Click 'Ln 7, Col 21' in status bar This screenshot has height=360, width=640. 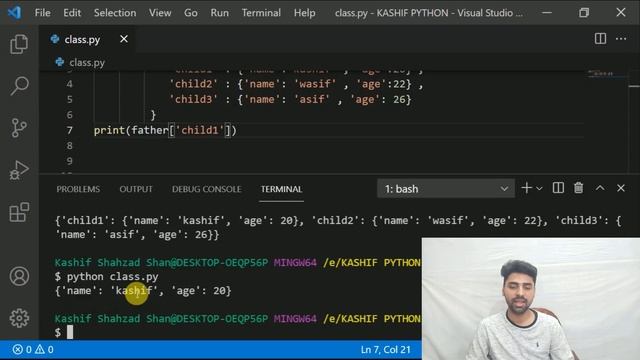[385, 350]
